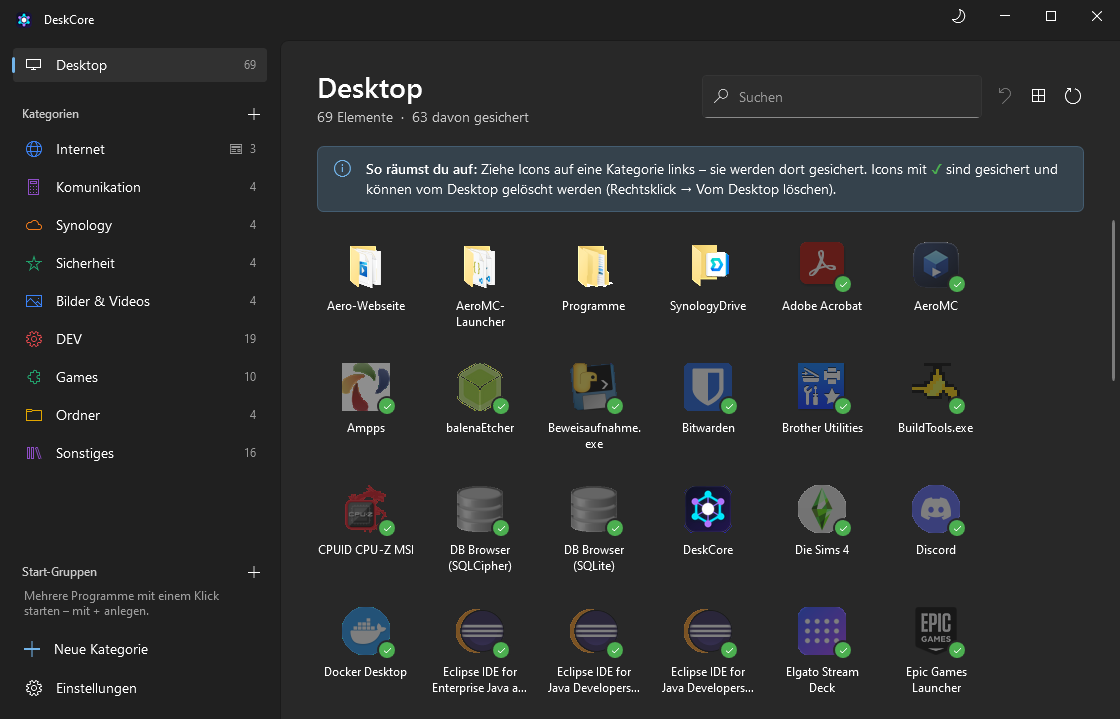Open the Sicherheit category
The height and width of the screenshot is (719, 1120).
[140, 263]
